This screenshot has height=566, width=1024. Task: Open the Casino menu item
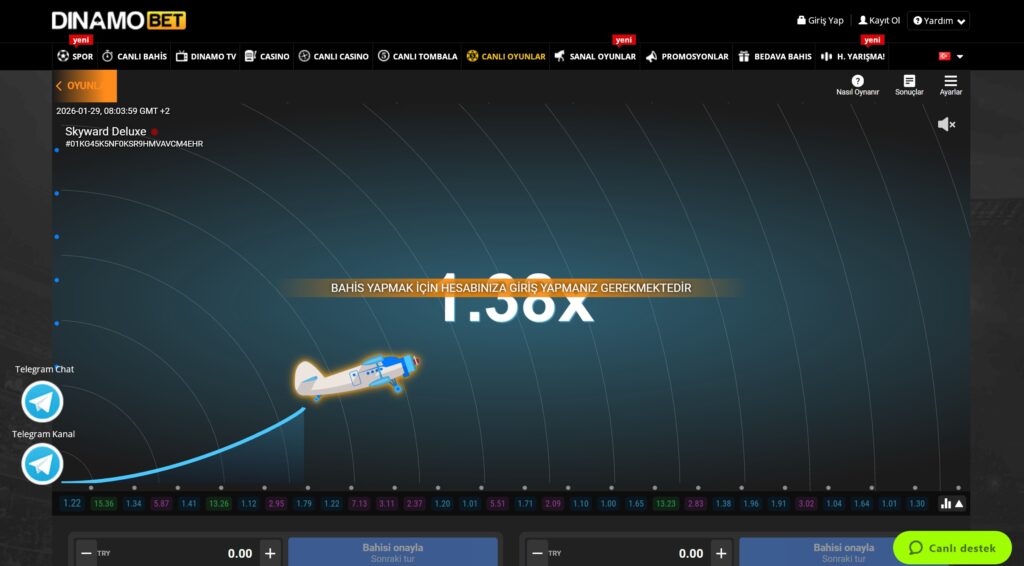267,56
